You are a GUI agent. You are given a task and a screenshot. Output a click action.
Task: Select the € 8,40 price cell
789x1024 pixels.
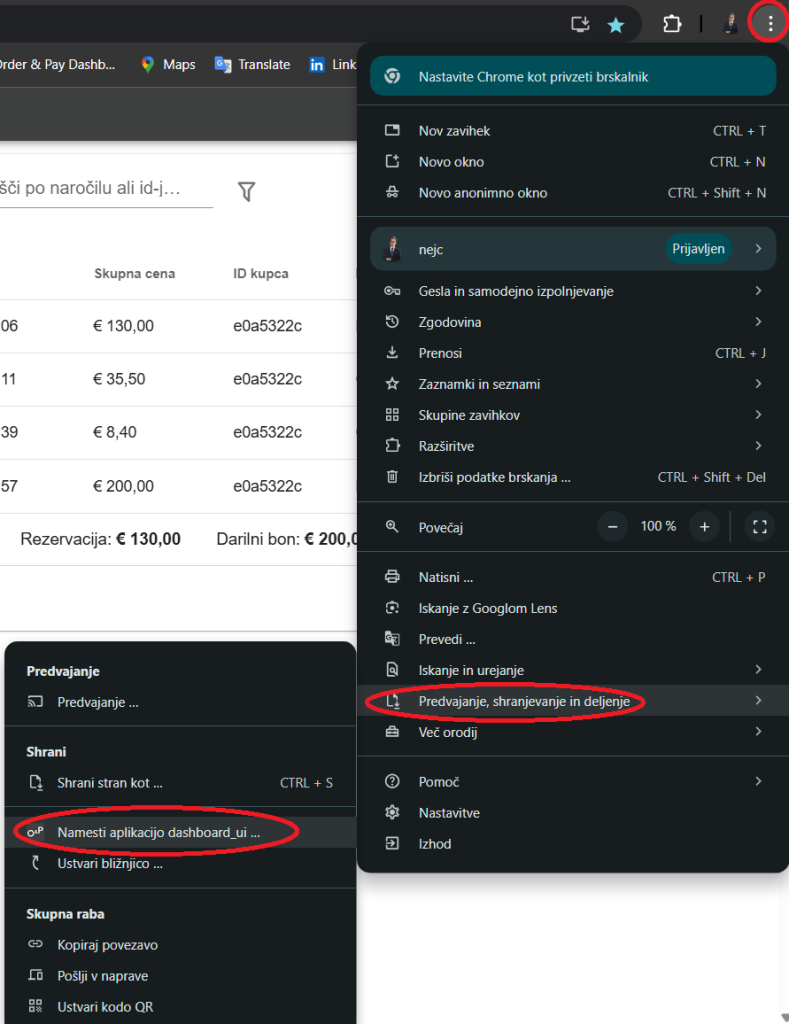click(114, 432)
